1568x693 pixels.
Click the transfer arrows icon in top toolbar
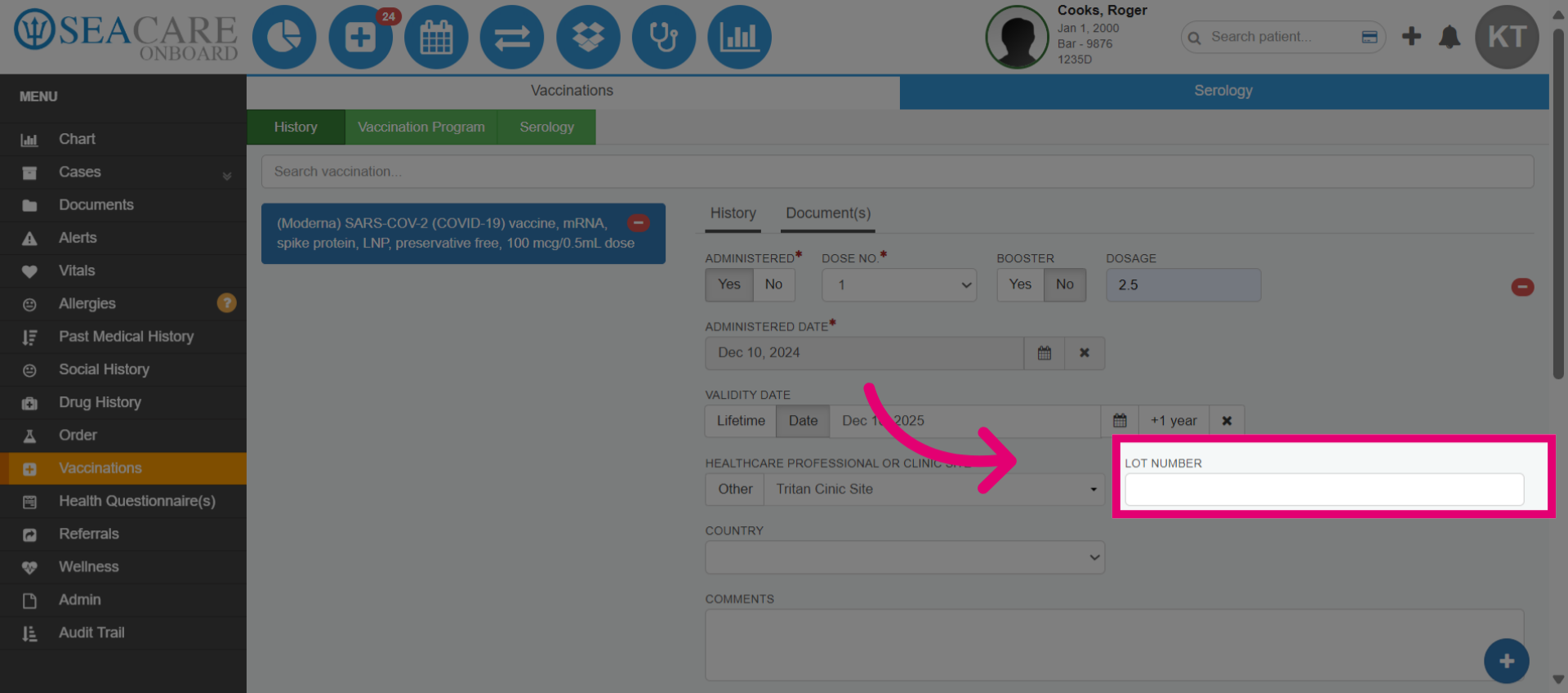coord(512,37)
